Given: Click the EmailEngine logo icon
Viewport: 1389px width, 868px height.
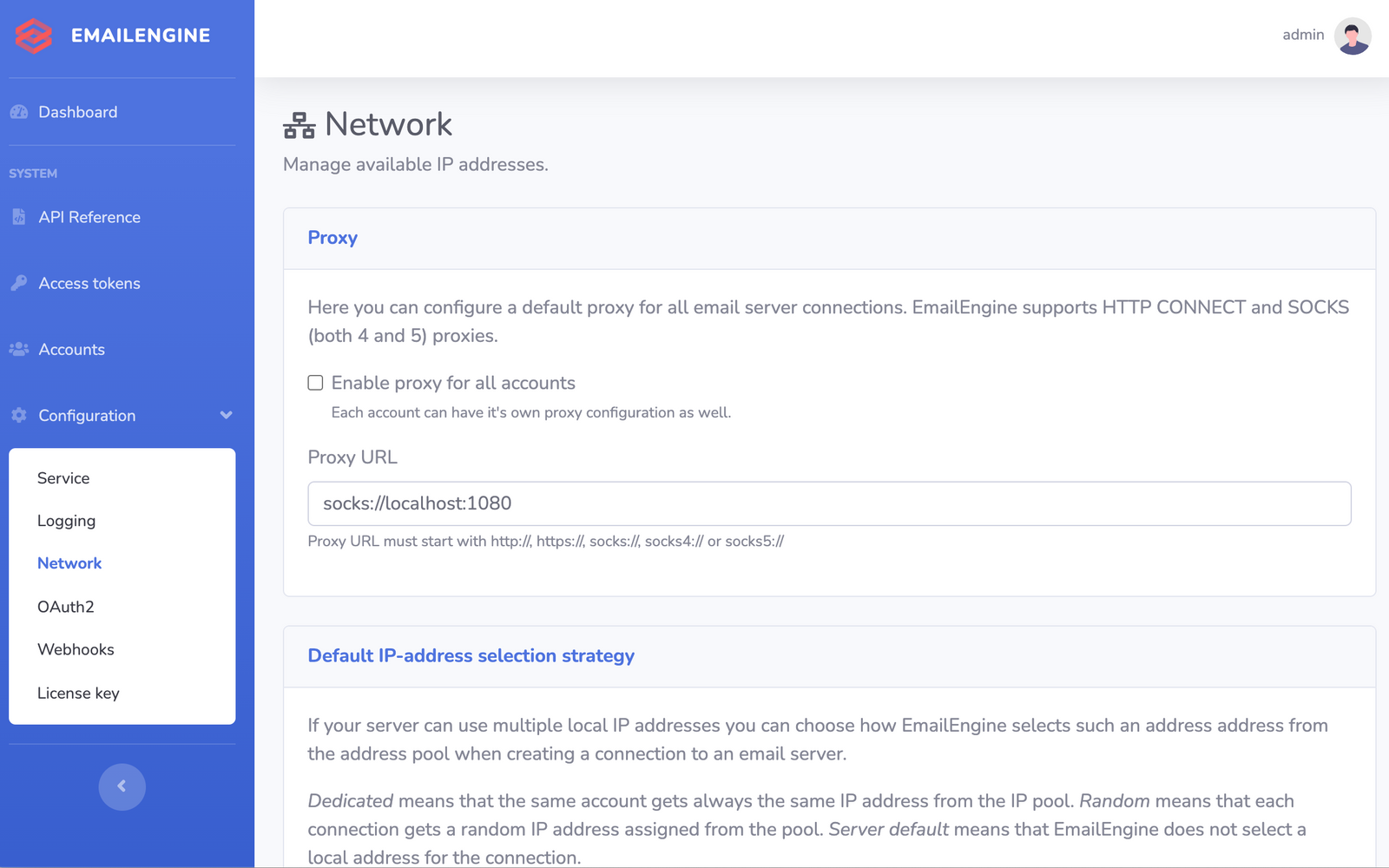Looking at the screenshot, I should 34,36.
